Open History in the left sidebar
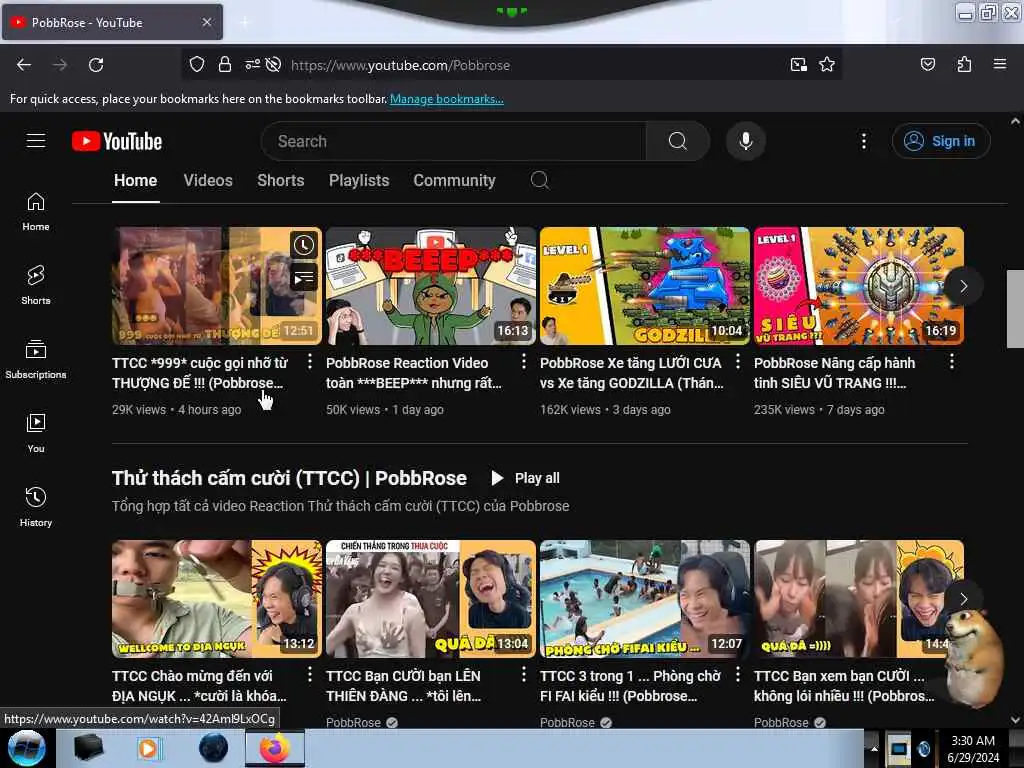The width and height of the screenshot is (1024, 768). point(36,507)
